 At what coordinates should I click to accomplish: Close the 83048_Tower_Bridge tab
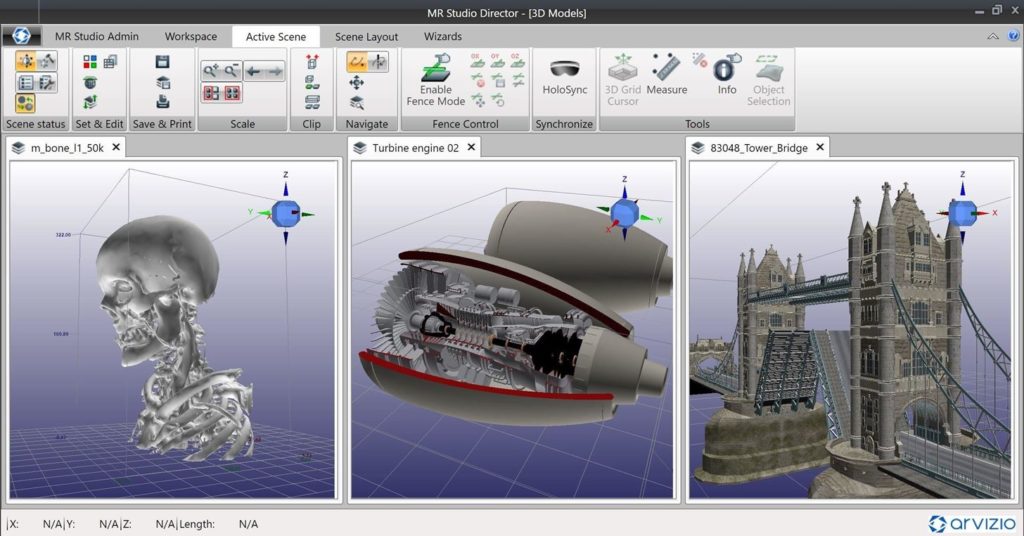pos(820,147)
